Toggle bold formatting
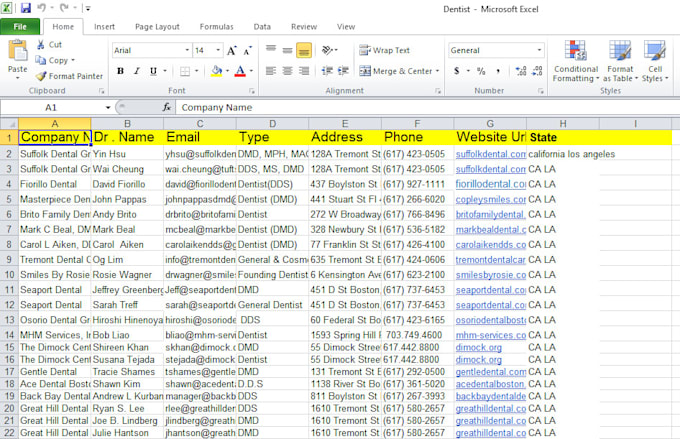Screen dimensions: 680x439 coord(121,71)
